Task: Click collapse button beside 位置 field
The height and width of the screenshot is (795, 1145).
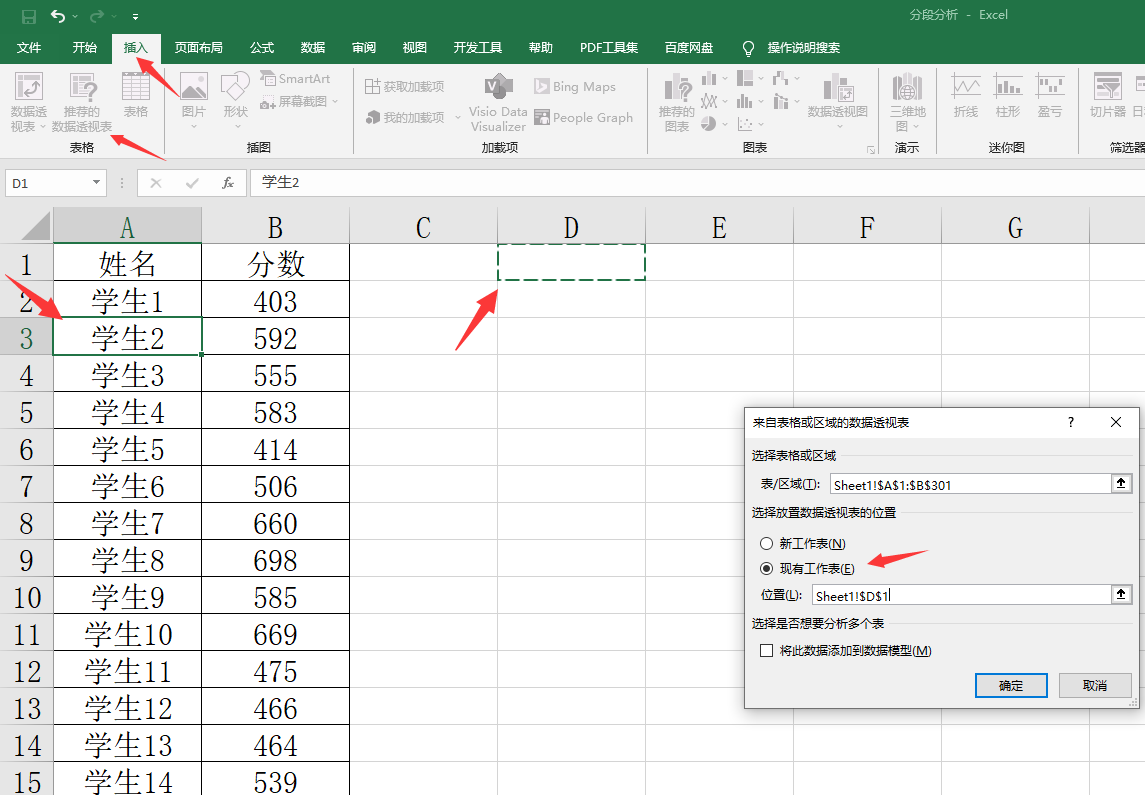Action: pyautogui.click(x=1121, y=594)
